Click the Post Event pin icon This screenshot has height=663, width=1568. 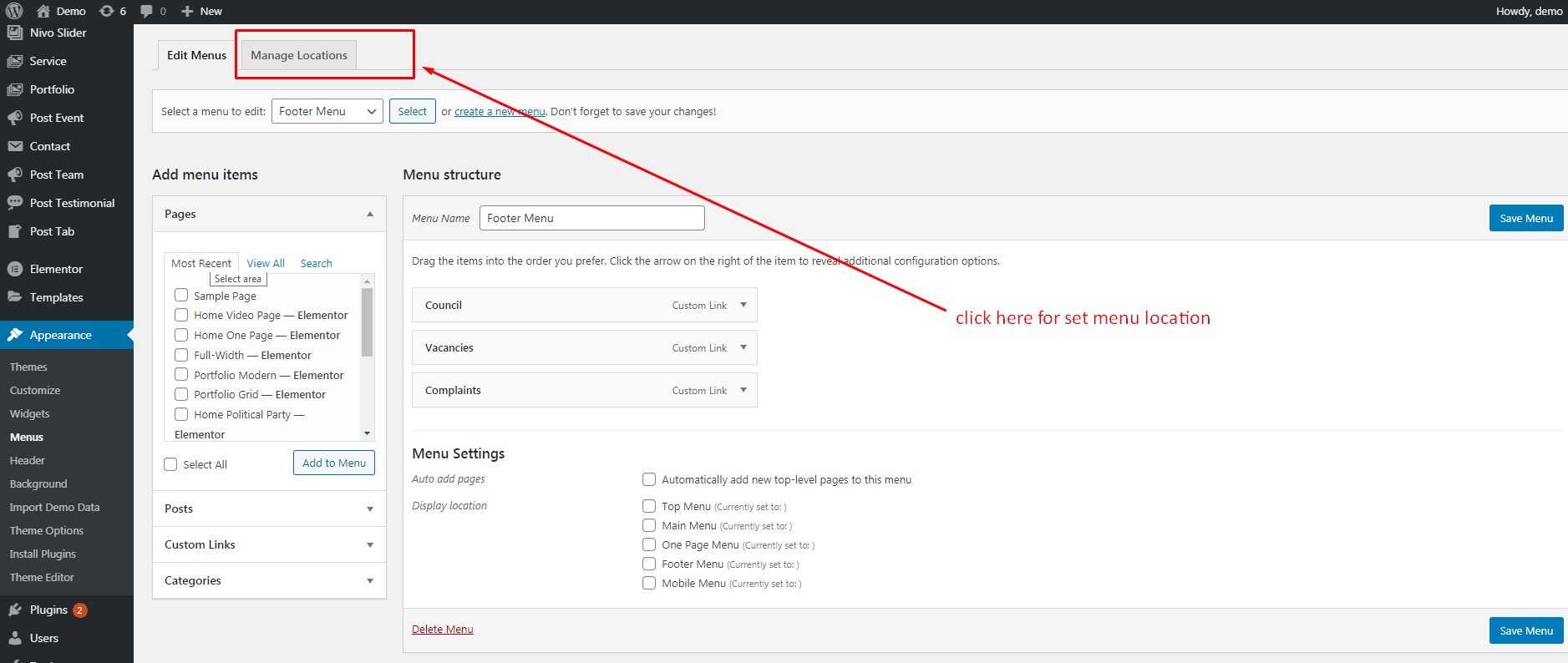15,118
